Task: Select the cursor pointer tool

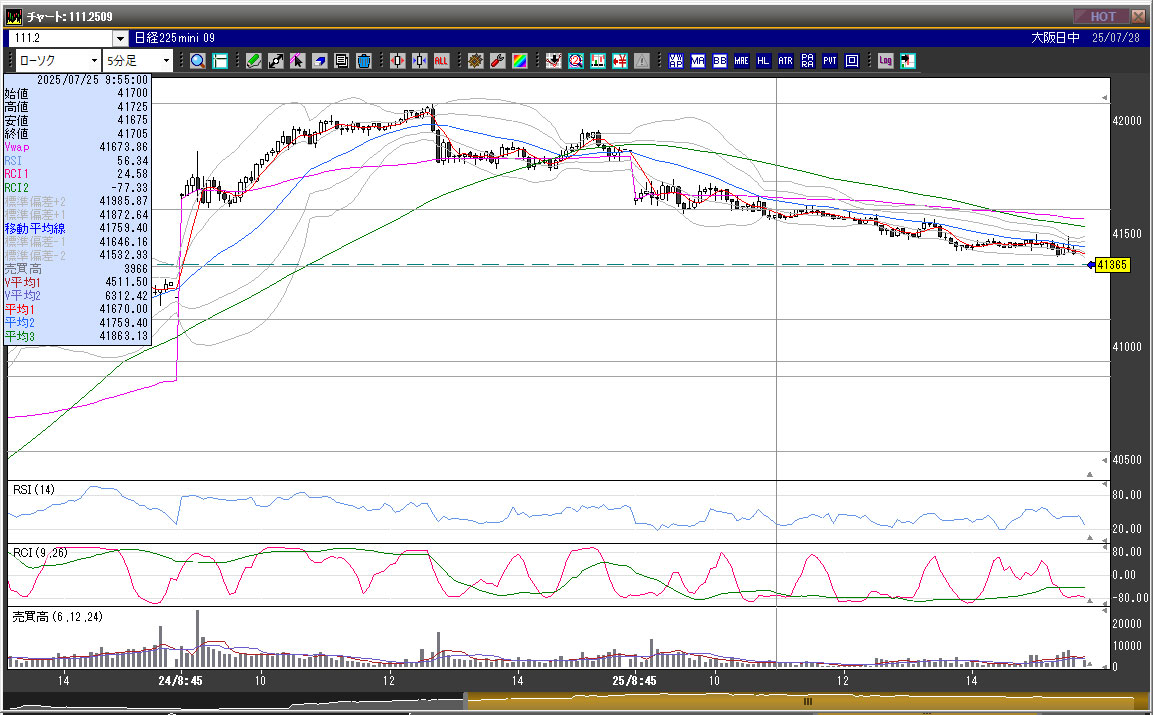Action: point(297,61)
